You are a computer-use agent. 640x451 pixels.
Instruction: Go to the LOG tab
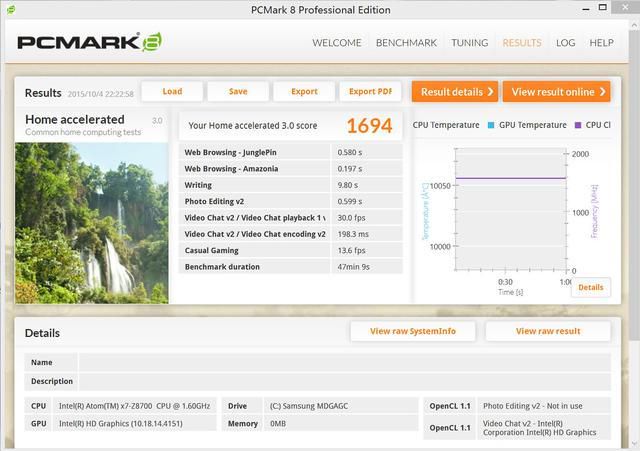coord(565,43)
